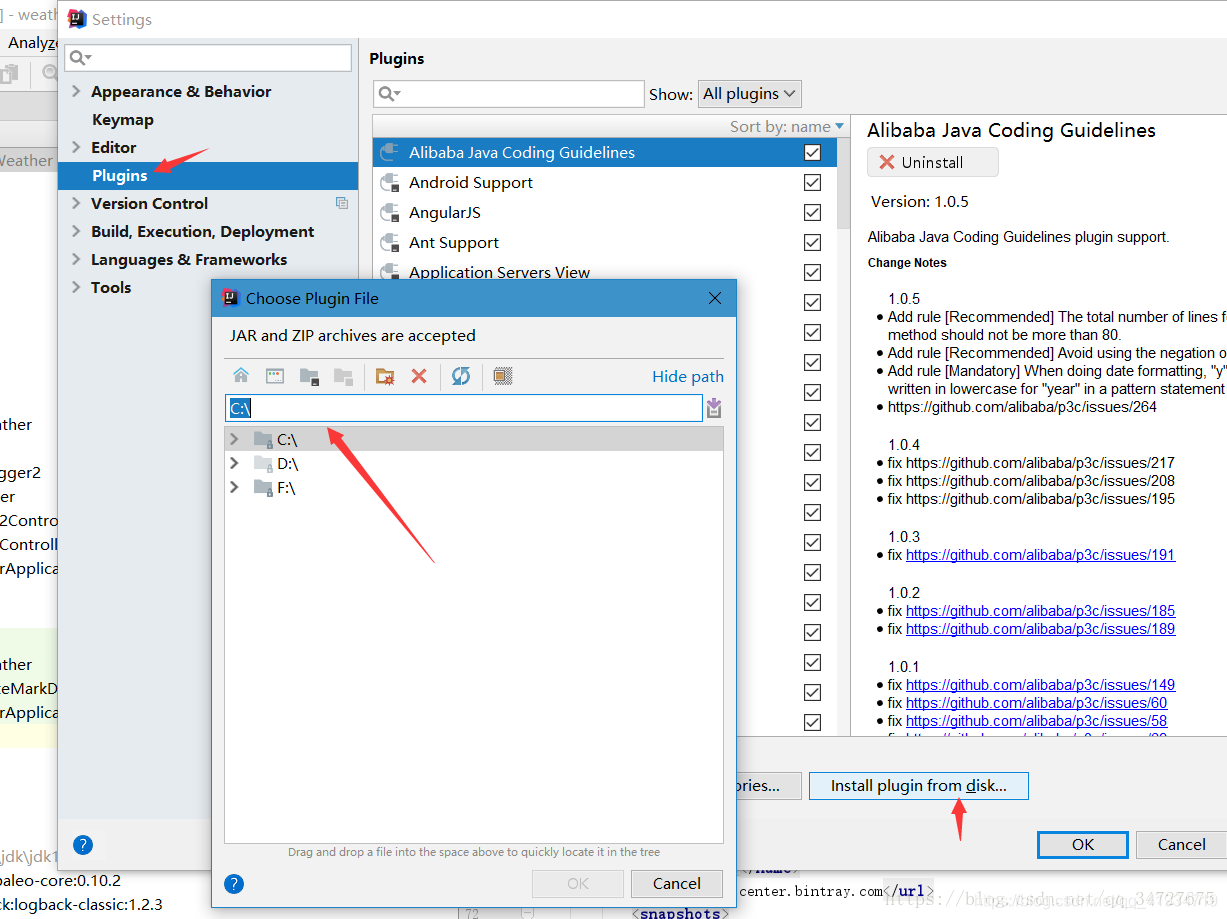This screenshot has height=919, width=1227.
Task: Click the blue help icon in Choose Plugin File
Action: coord(234,884)
